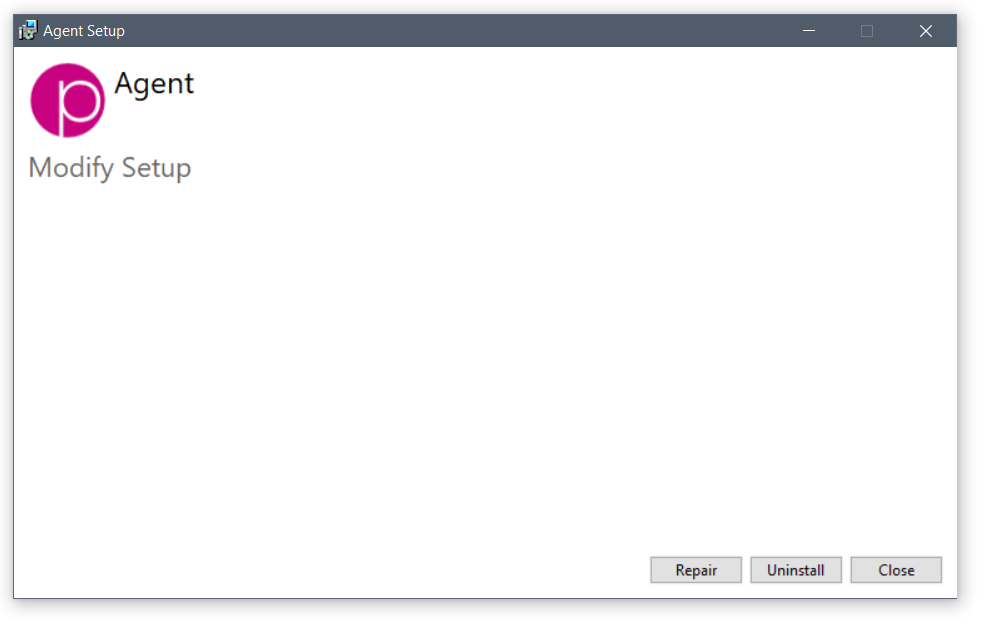Click the Modify Setup heading
988x629 pixels.
pyautogui.click(x=110, y=168)
